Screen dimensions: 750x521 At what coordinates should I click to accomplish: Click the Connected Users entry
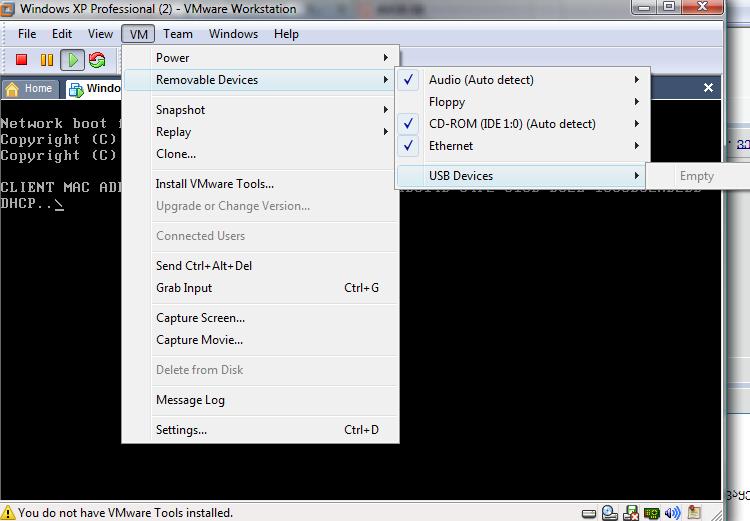(x=261, y=235)
